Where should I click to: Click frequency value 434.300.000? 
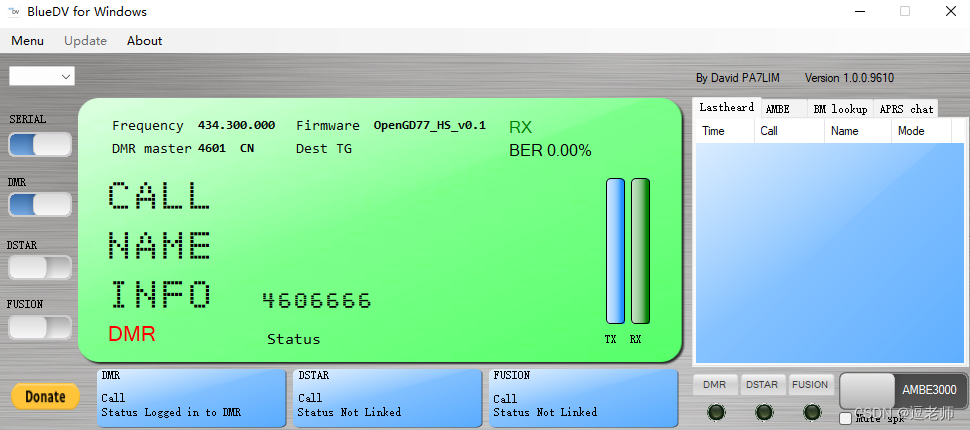point(236,125)
